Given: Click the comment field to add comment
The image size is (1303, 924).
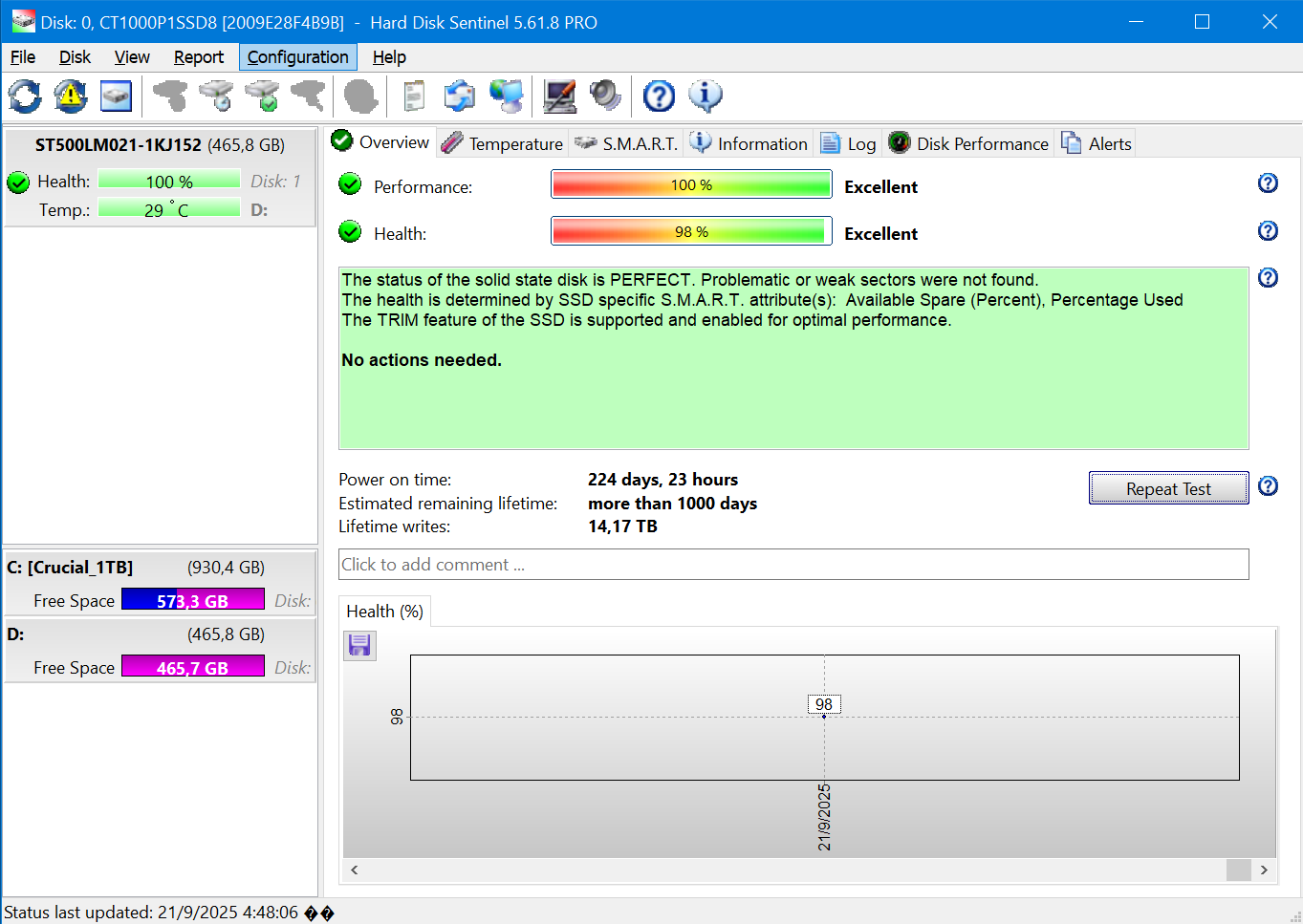Looking at the screenshot, I should click(793, 565).
